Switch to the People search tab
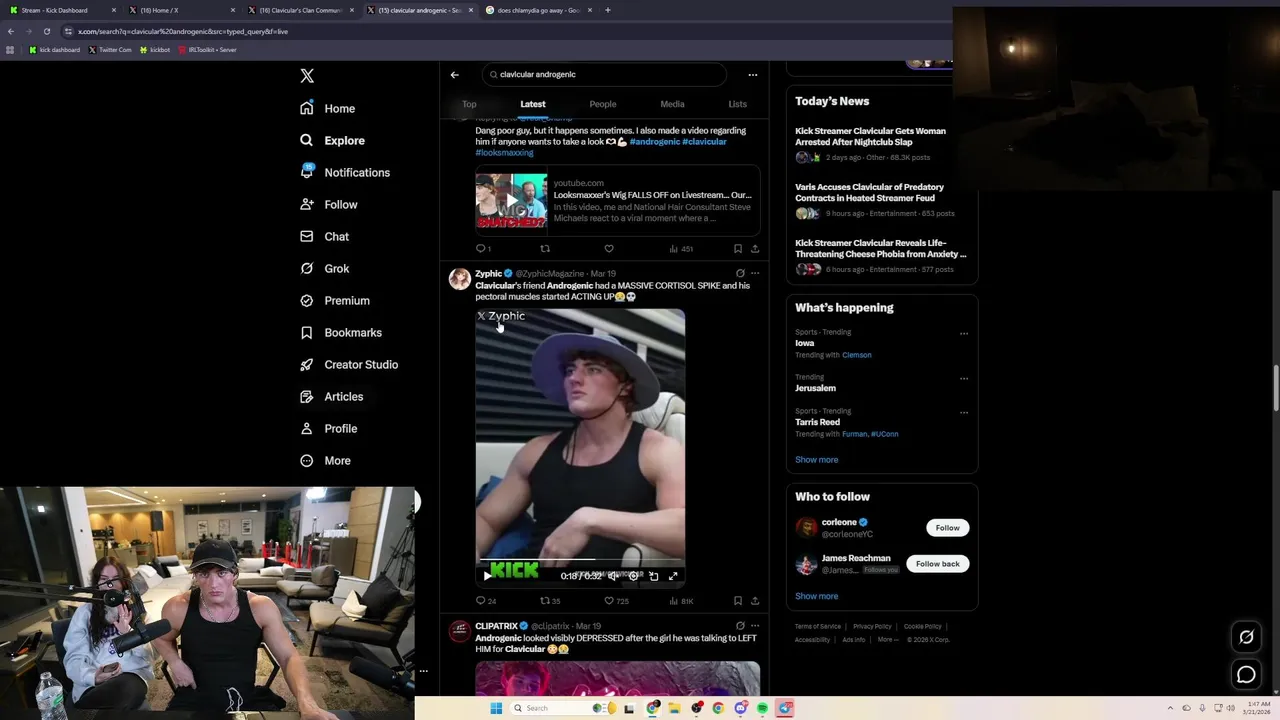 click(603, 104)
